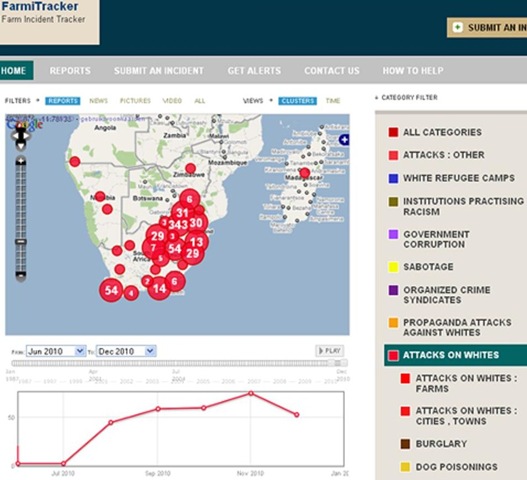Click the 30 incident cluster marker
Screen dimensions: 527x480
click(x=196, y=223)
